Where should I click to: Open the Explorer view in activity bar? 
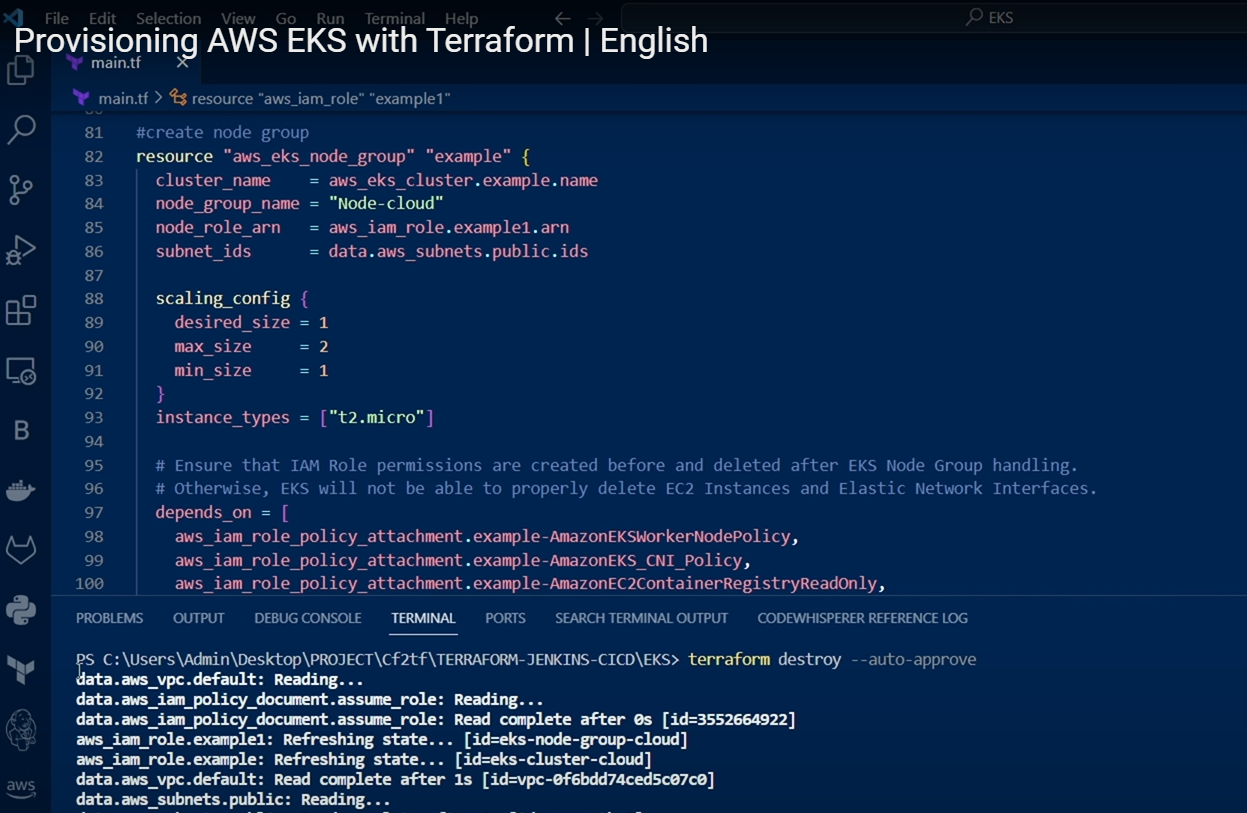(x=21, y=70)
